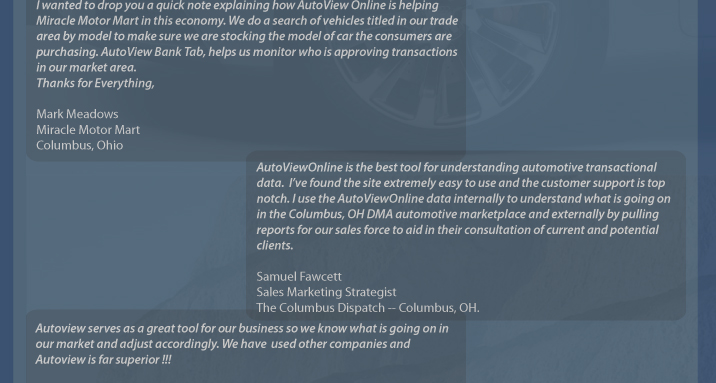Click The Columbus Dispatch attribution line
The image size is (716, 383).
[368, 308]
